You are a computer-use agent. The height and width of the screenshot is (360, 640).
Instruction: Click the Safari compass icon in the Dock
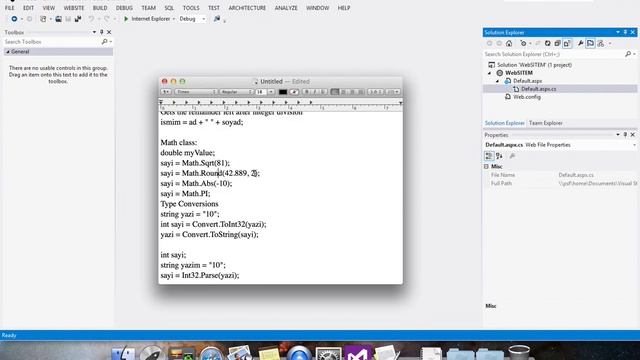click(x=211, y=353)
